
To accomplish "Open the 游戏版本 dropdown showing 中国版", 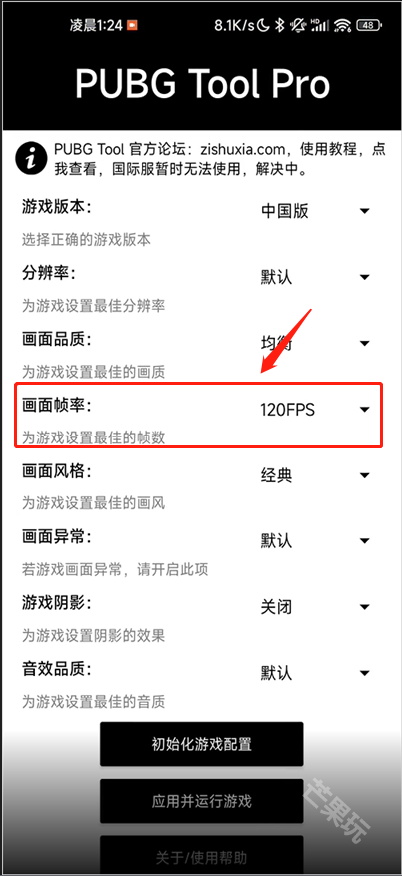I will click(x=315, y=211).
